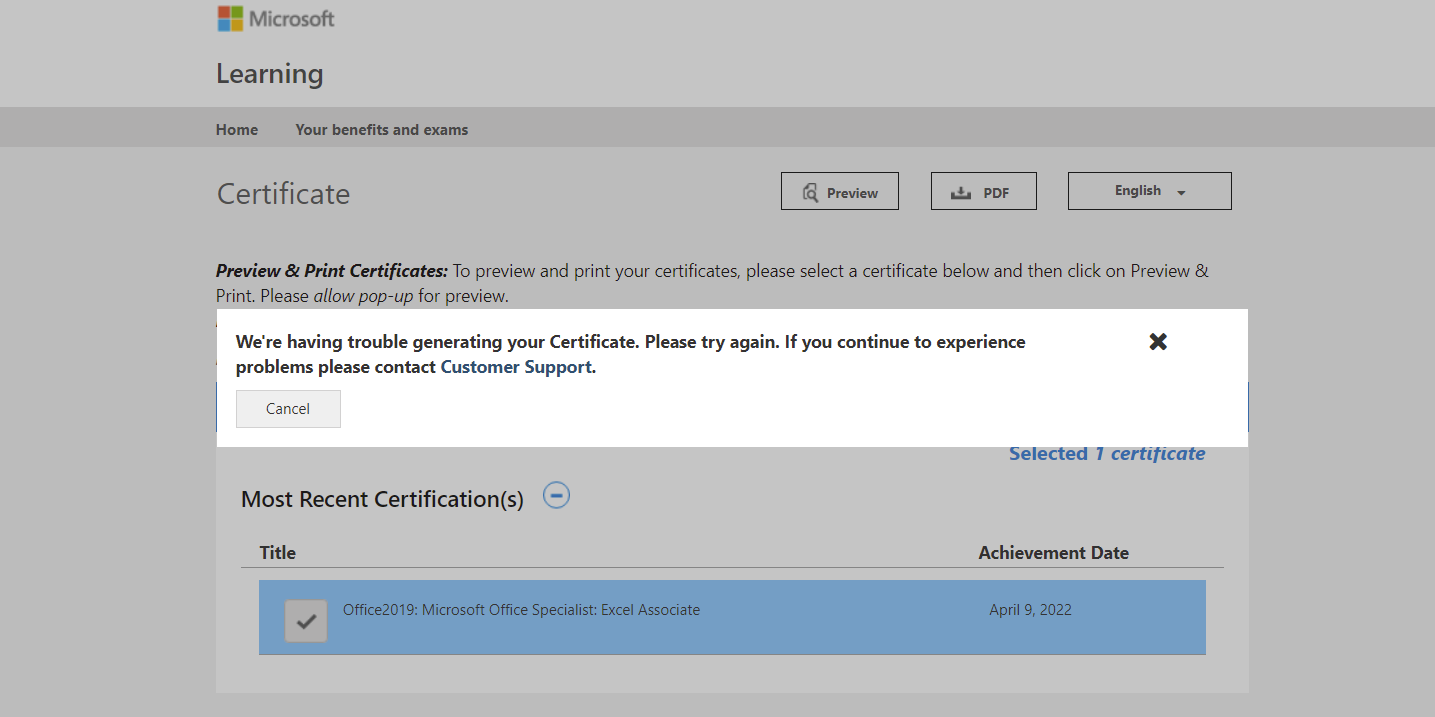
Task: Click the Most Recent Certification(s) heading
Action: coord(382,499)
